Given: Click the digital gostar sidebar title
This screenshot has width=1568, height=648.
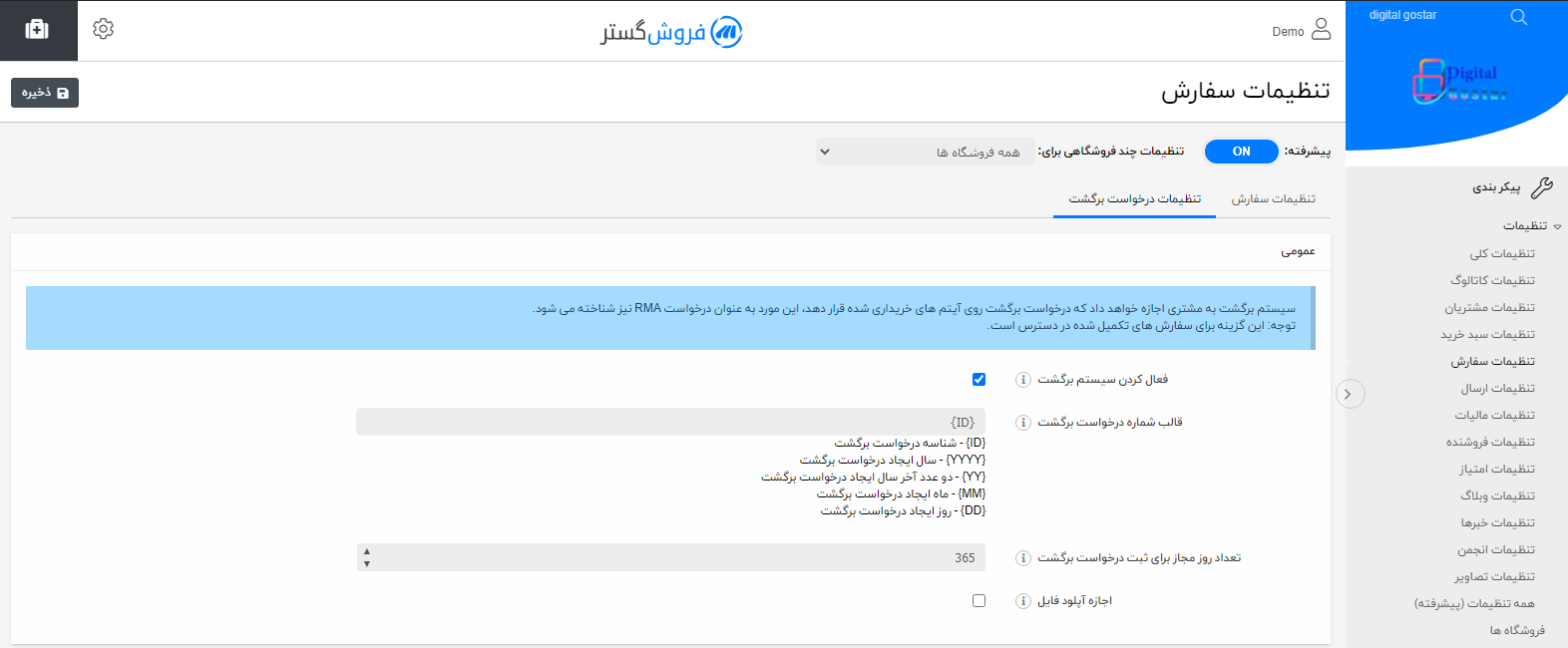Looking at the screenshot, I should 1402,15.
